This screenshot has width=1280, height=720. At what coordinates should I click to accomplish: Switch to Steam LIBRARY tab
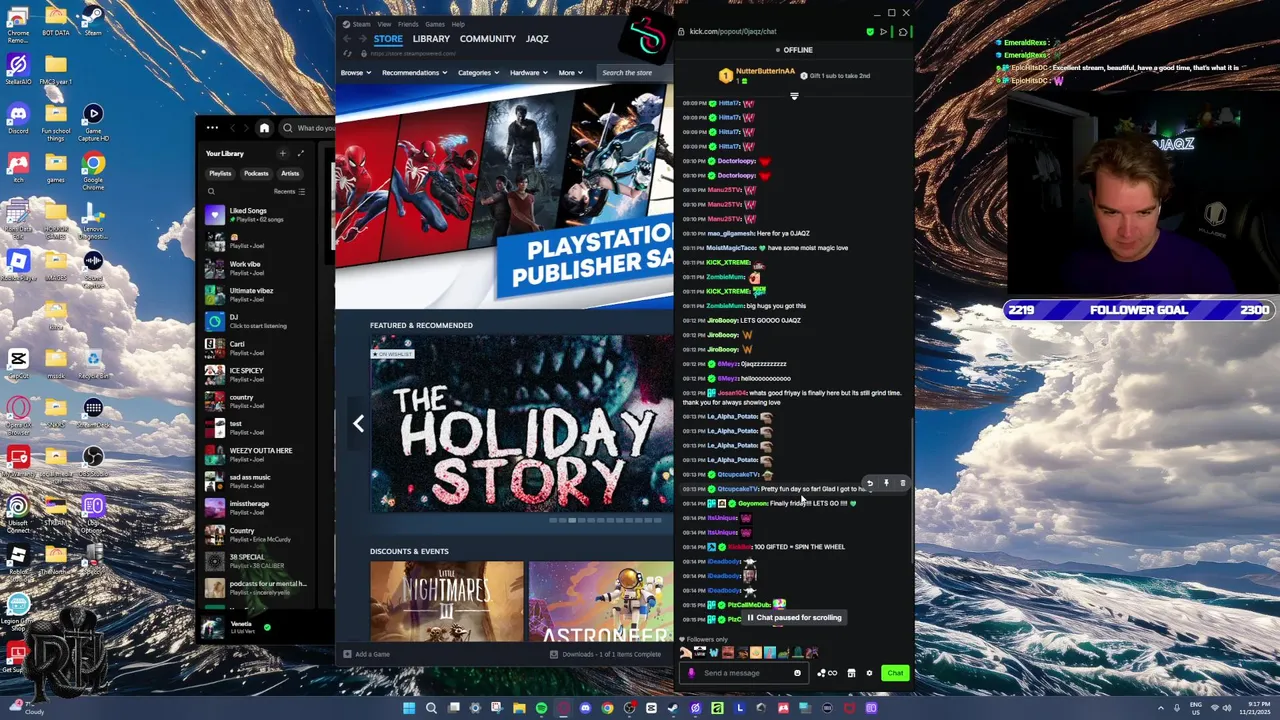point(431,39)
